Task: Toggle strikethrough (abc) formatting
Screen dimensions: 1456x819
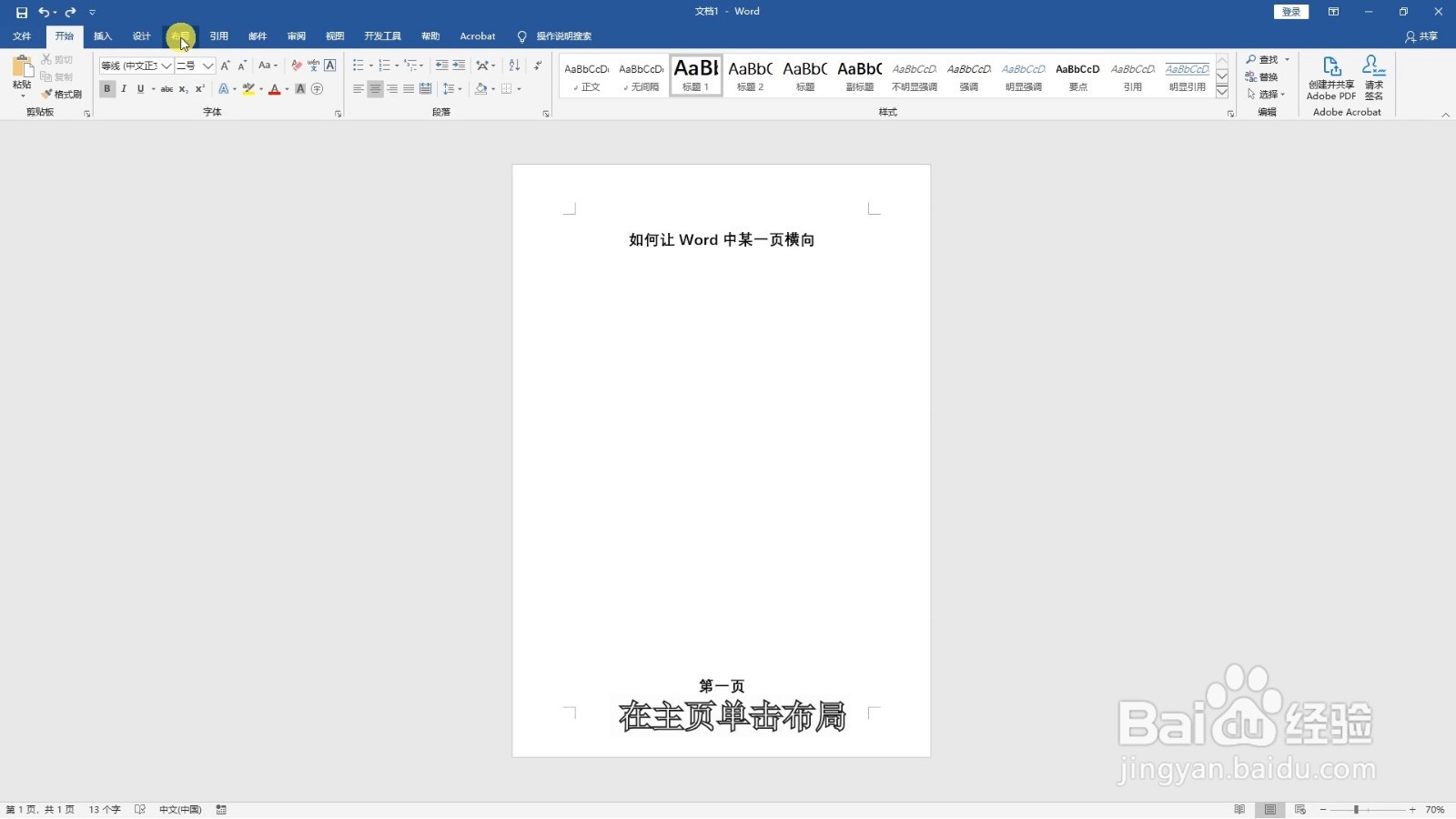Action: [167, 89]
